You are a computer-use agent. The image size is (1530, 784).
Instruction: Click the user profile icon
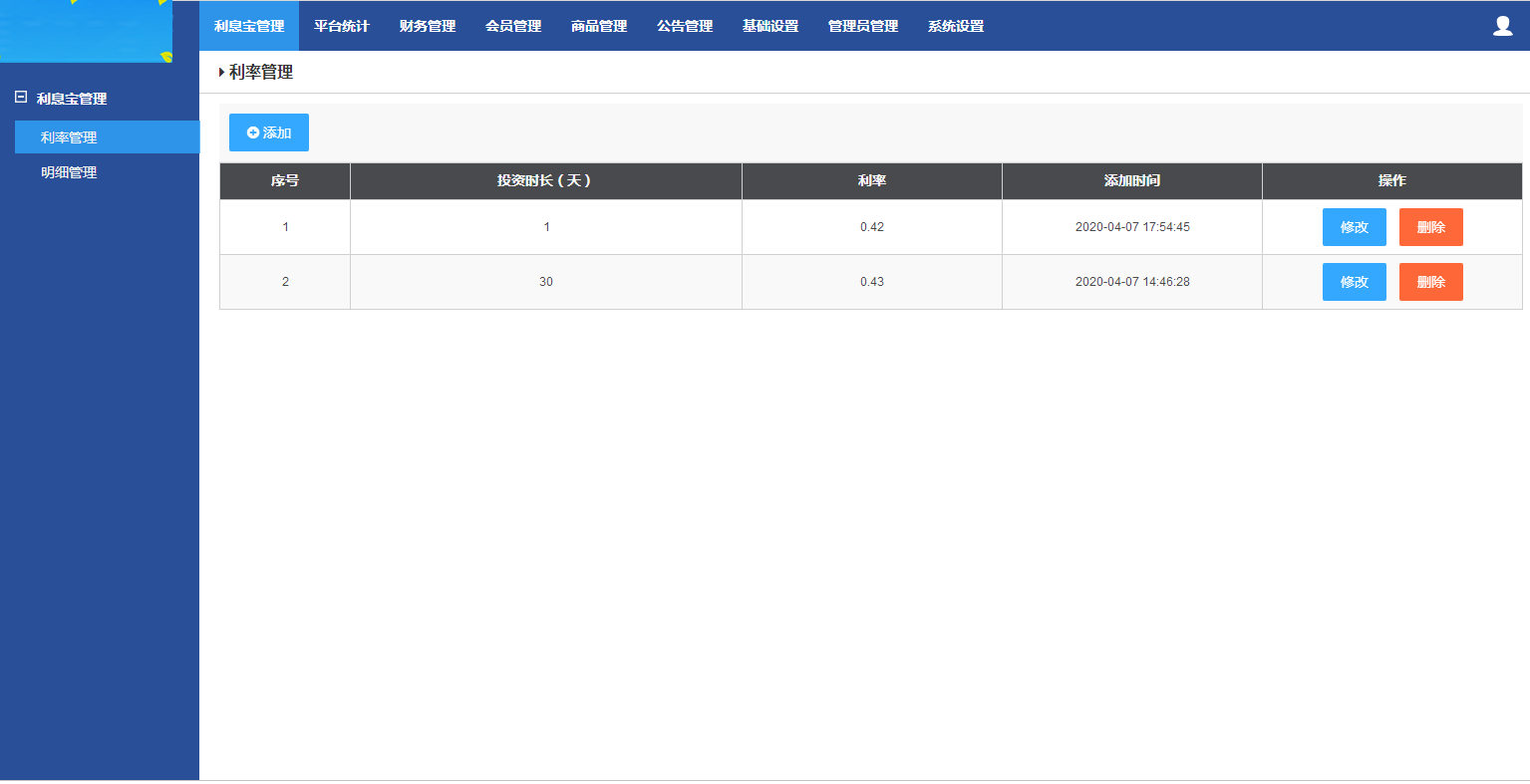(x=1502, y=26)
